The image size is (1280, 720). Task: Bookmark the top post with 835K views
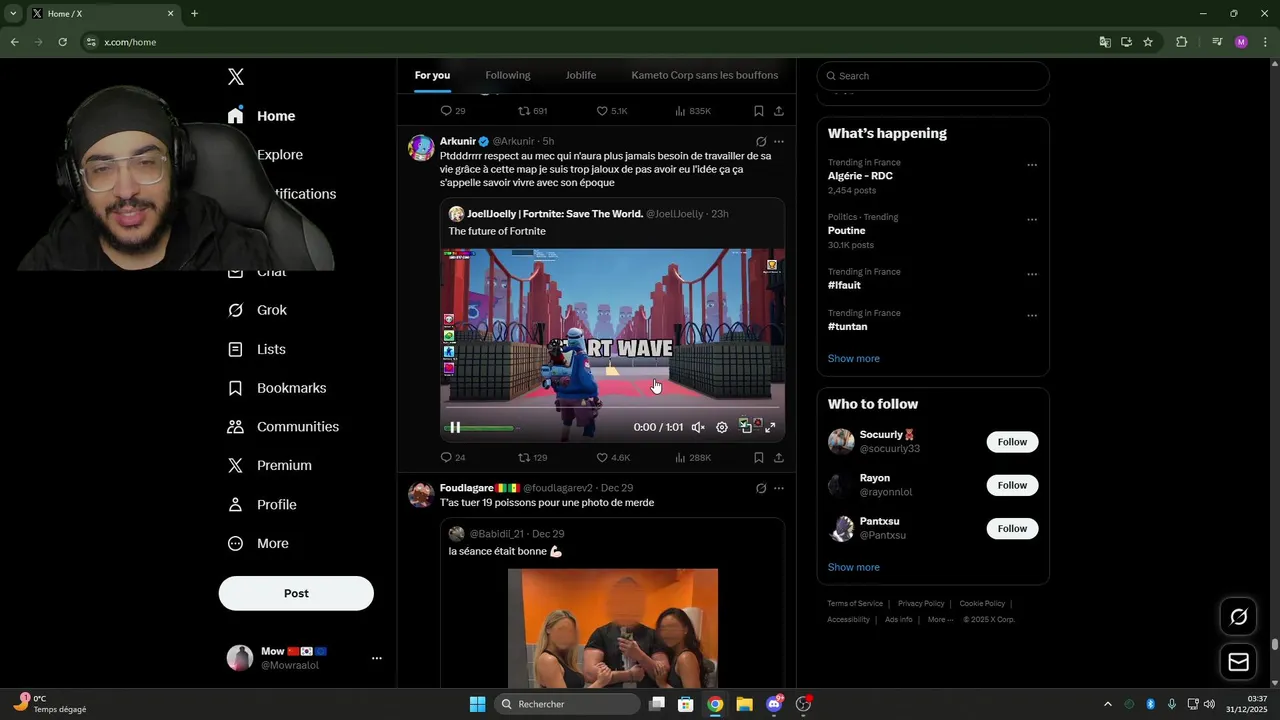[x=758, y=111]
